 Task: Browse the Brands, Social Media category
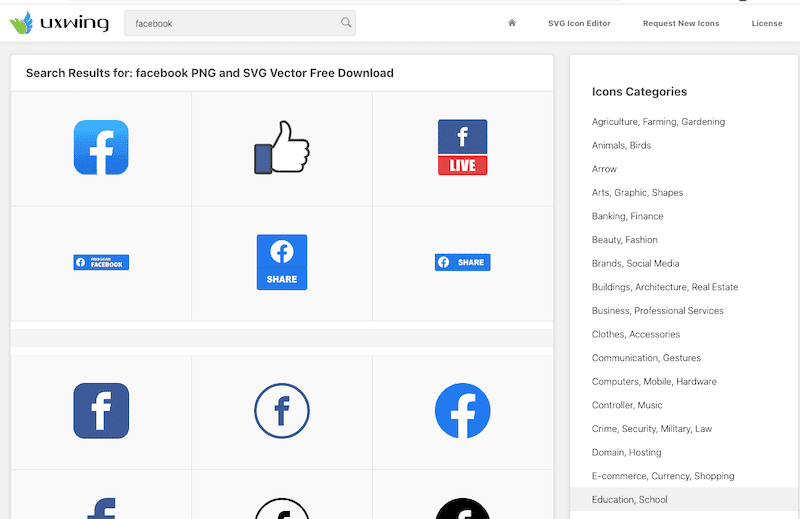click(635, 264)
